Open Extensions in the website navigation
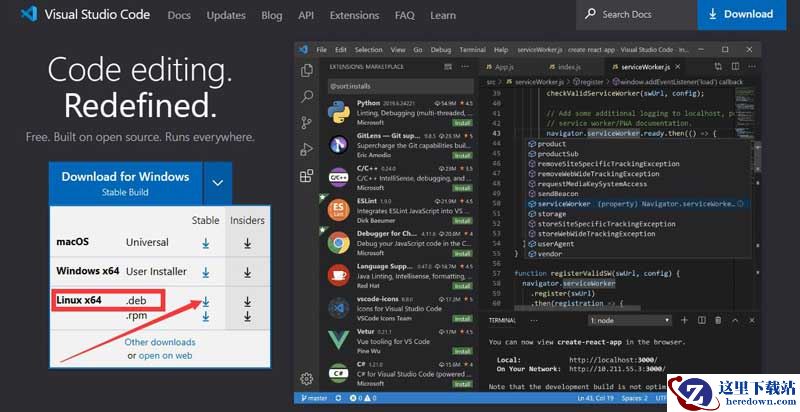The image size is (800, 412). pyautogui.click(x=354, y=15)
